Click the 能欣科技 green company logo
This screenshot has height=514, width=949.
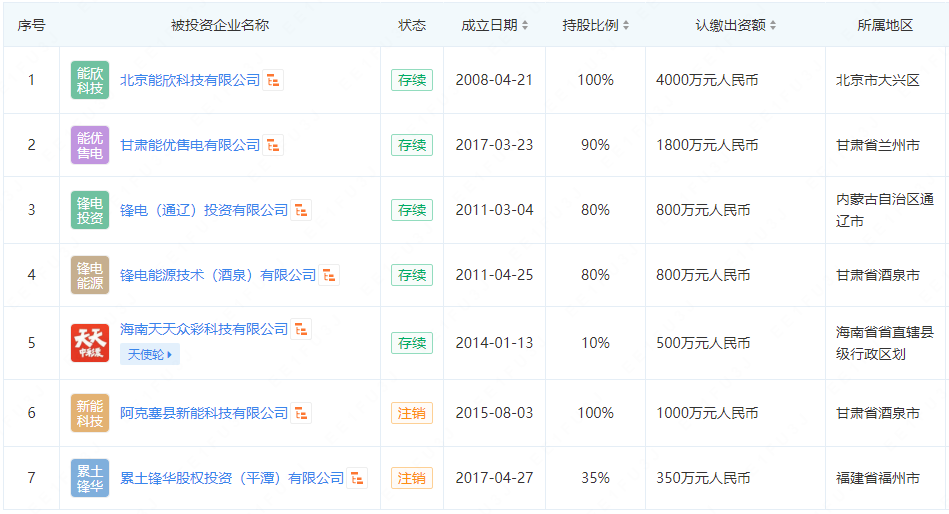(x=90, y=80)
